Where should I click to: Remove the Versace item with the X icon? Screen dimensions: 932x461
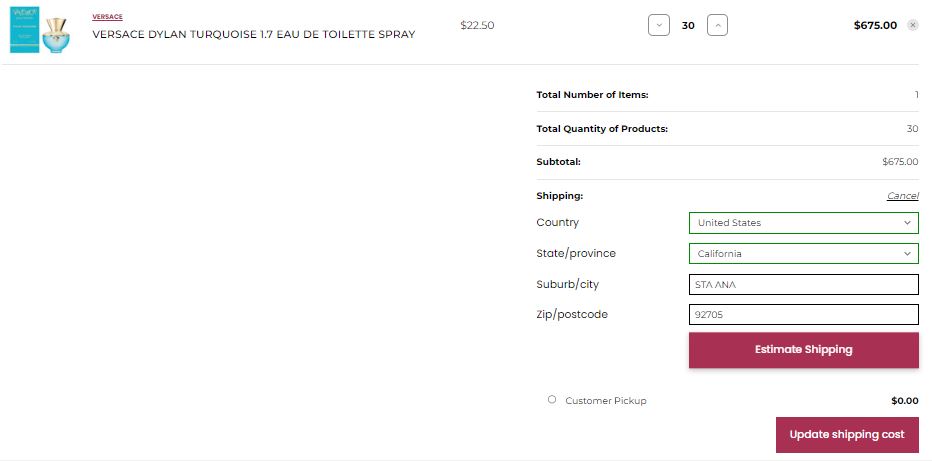pos(913,25)
